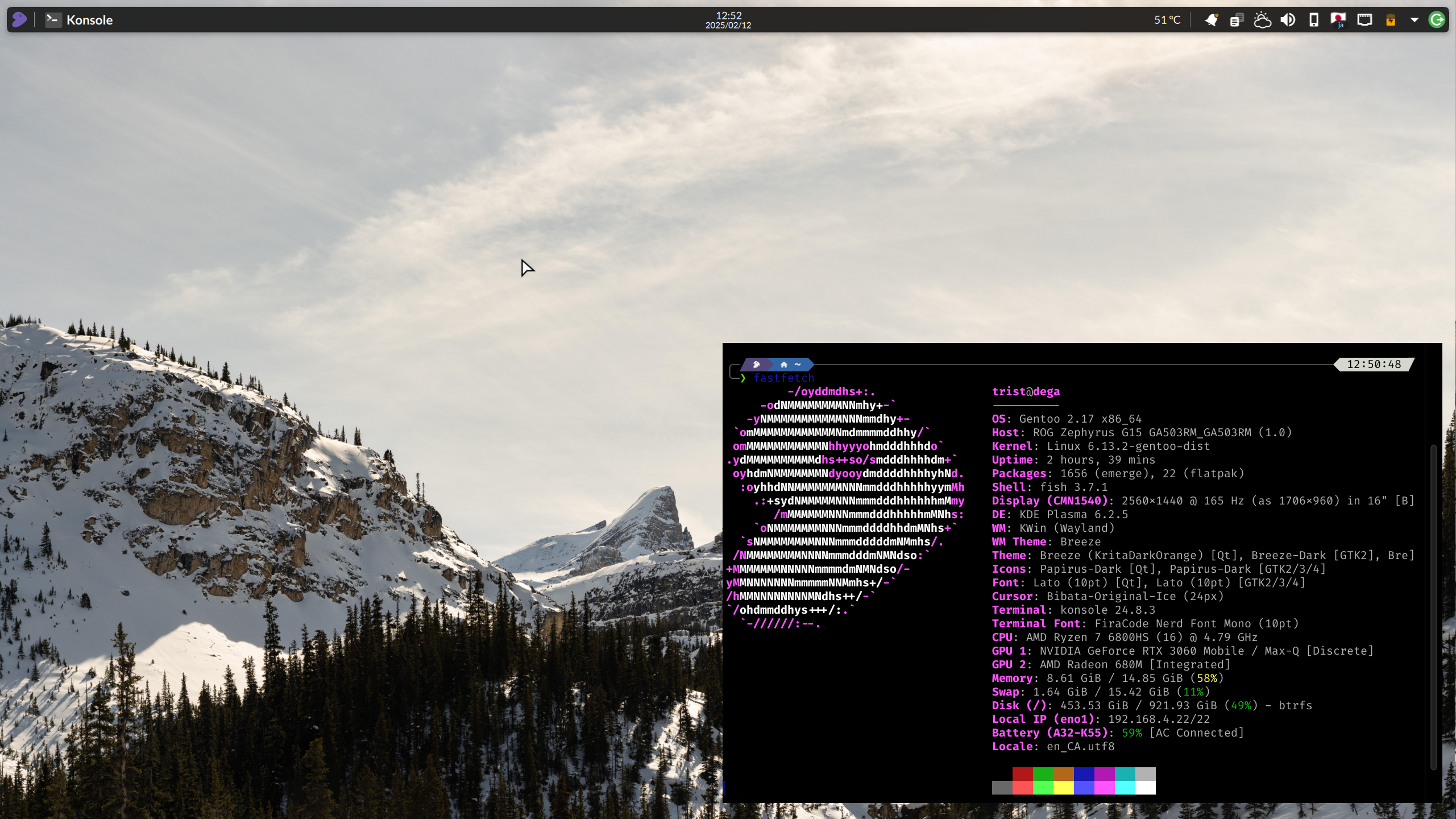The width and height of the screenshot is (1456, 819).
Task: Click the Font: Lato (10pt) line
Action: [1149, 583]
